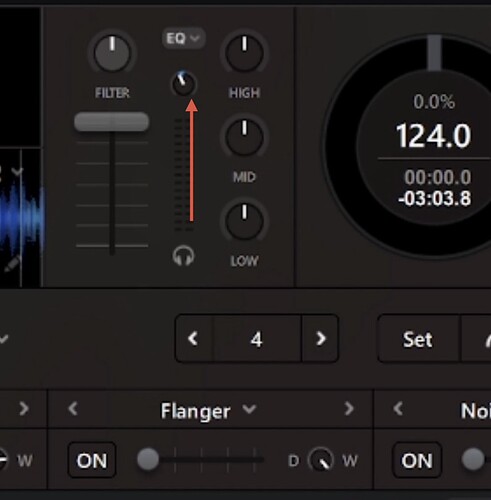
Task: Click the MID EQ knob
Action: [x=244, y=137]
